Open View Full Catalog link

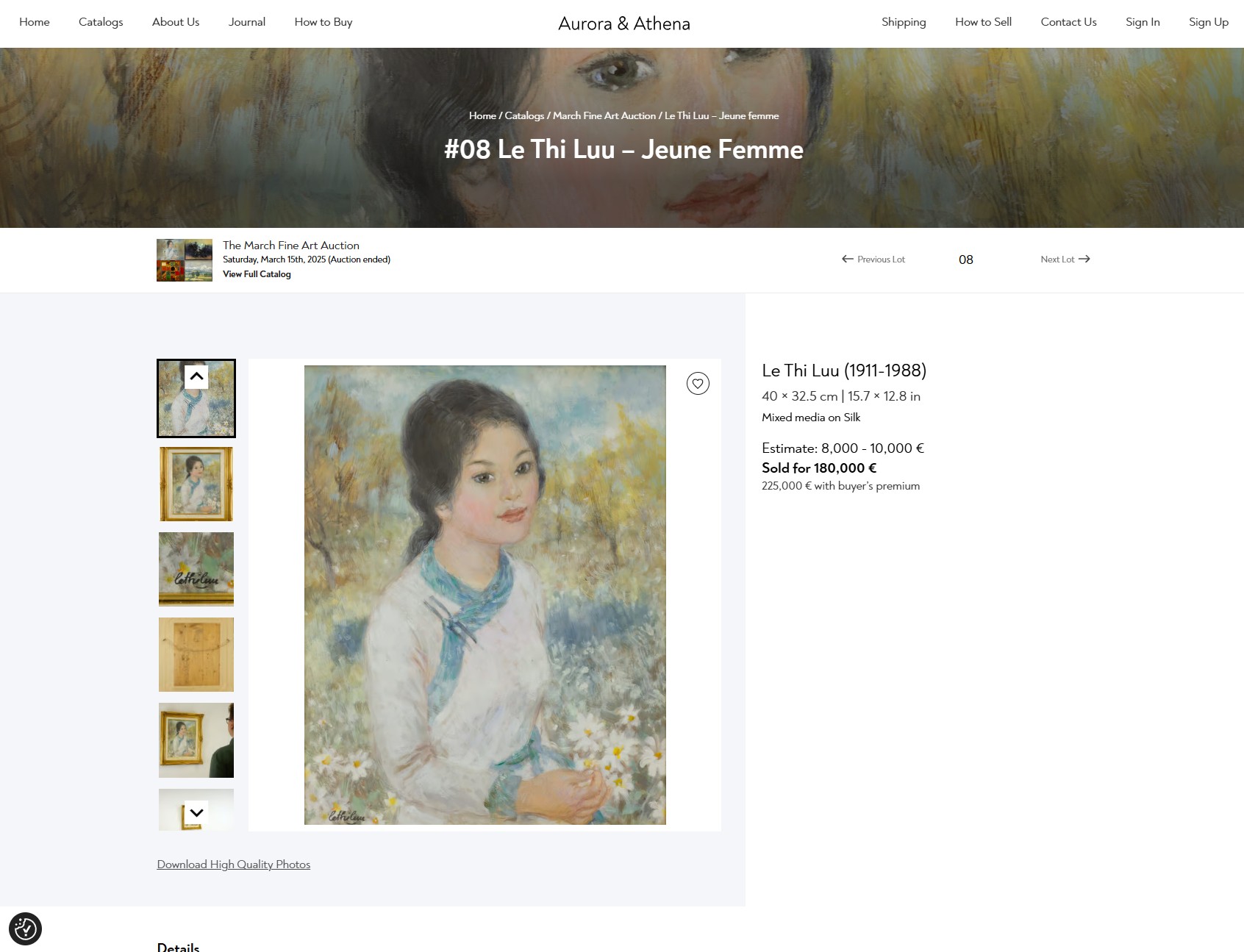pyautogui.click(x=257, y=274)
